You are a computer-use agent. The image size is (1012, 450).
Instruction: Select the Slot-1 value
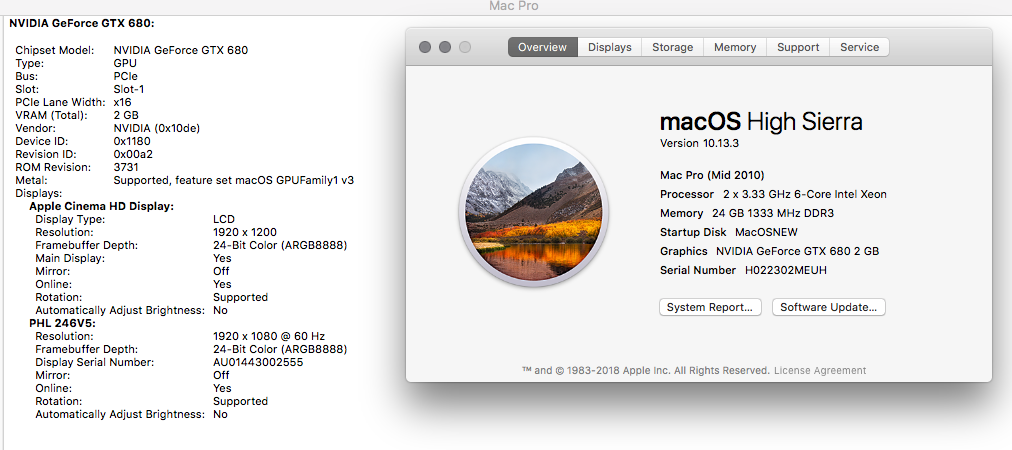pyautogui.click(x=129, y=89)
